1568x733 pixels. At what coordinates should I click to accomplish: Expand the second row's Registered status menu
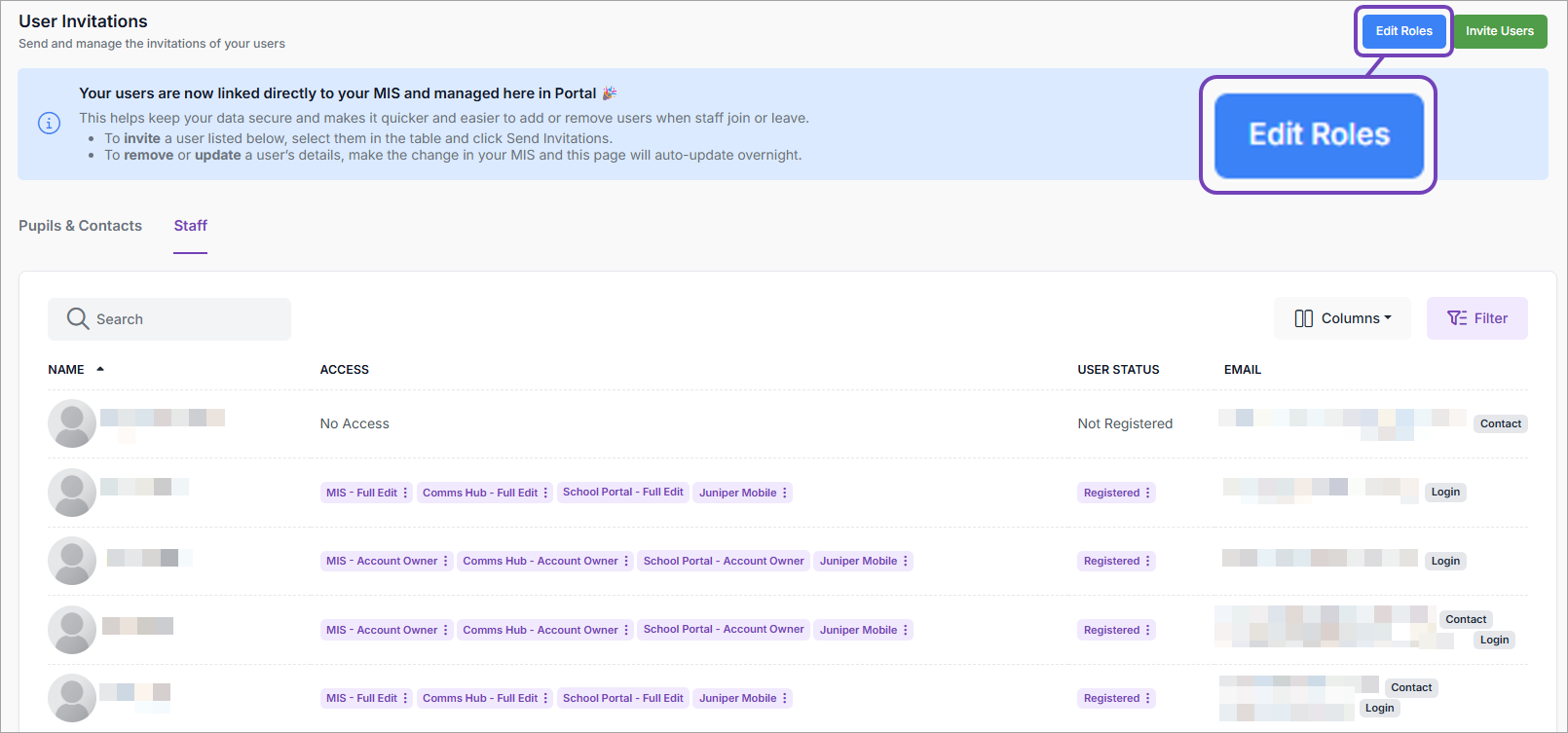[1148, 493]
